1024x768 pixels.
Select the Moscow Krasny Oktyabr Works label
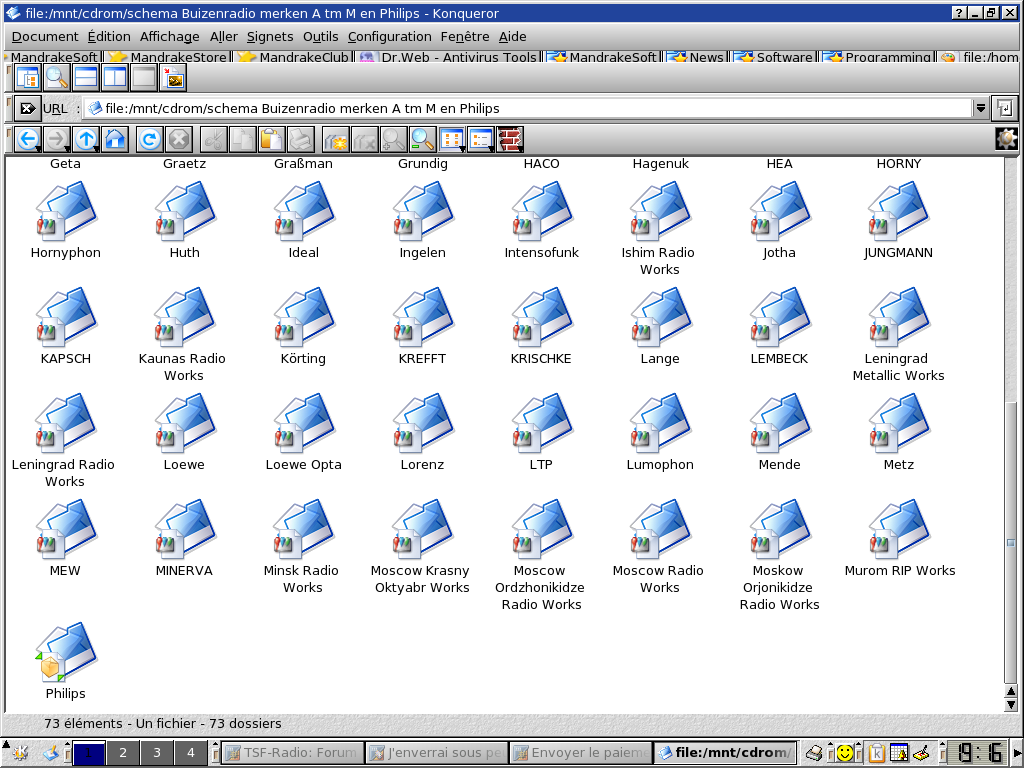tap(421, 579)
